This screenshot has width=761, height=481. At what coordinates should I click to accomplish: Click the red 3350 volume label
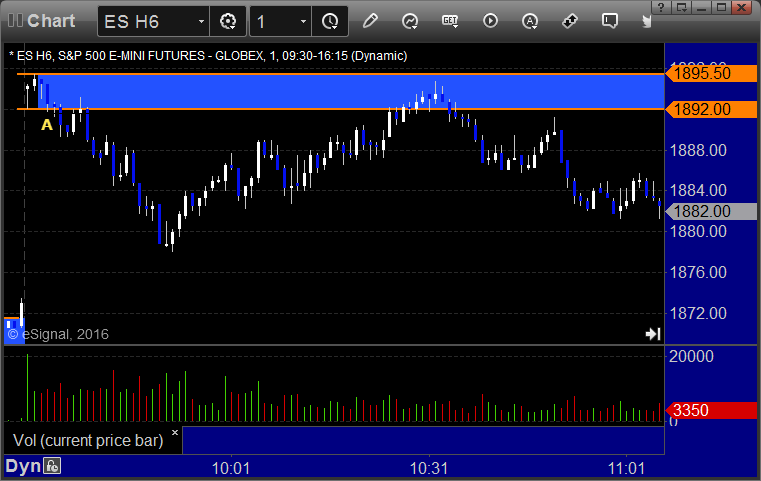711,411
